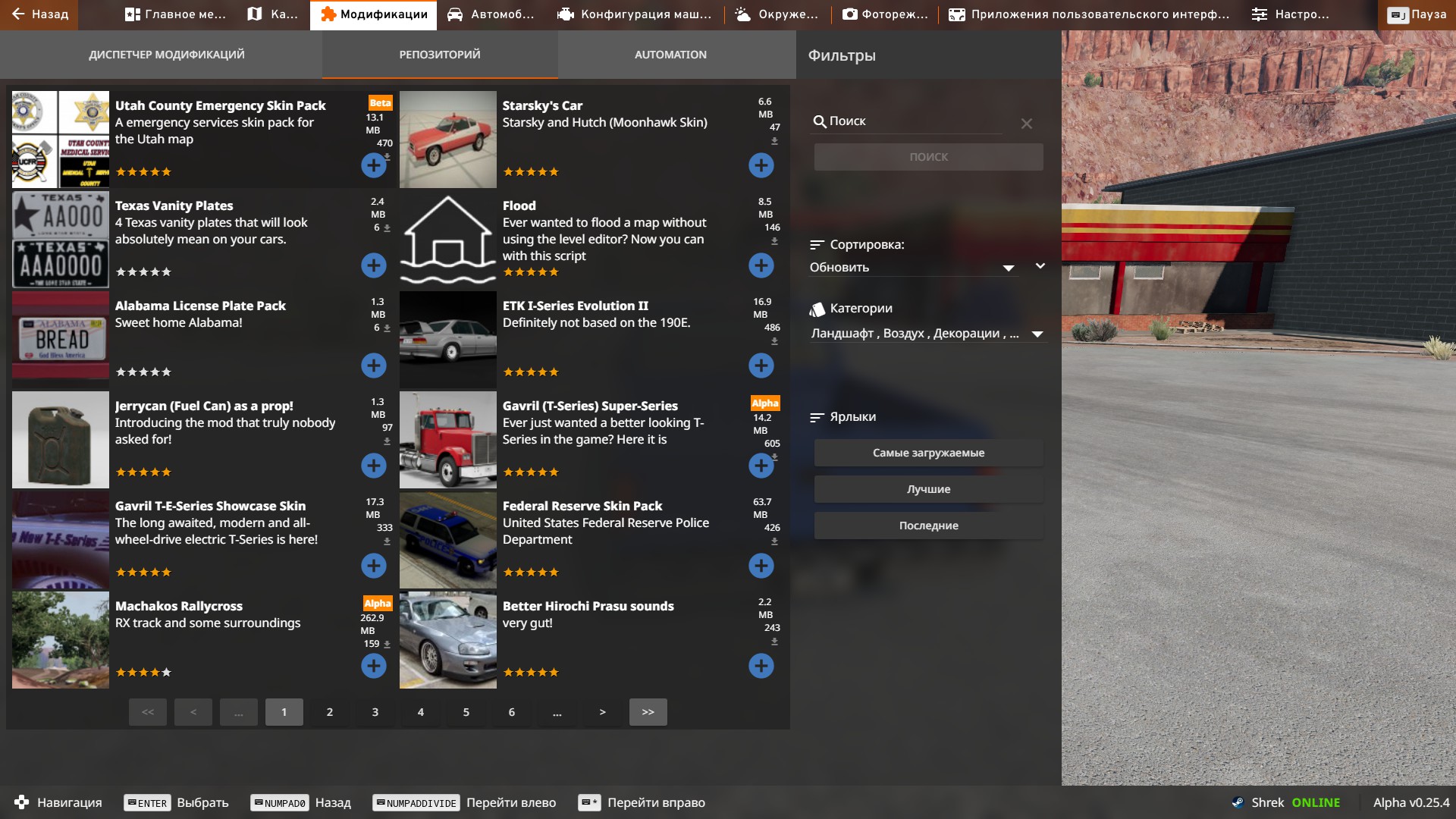This screenshot has width=1456, height=819.
Task: Click the Назад back arrow button
Action: click(39, 14)
